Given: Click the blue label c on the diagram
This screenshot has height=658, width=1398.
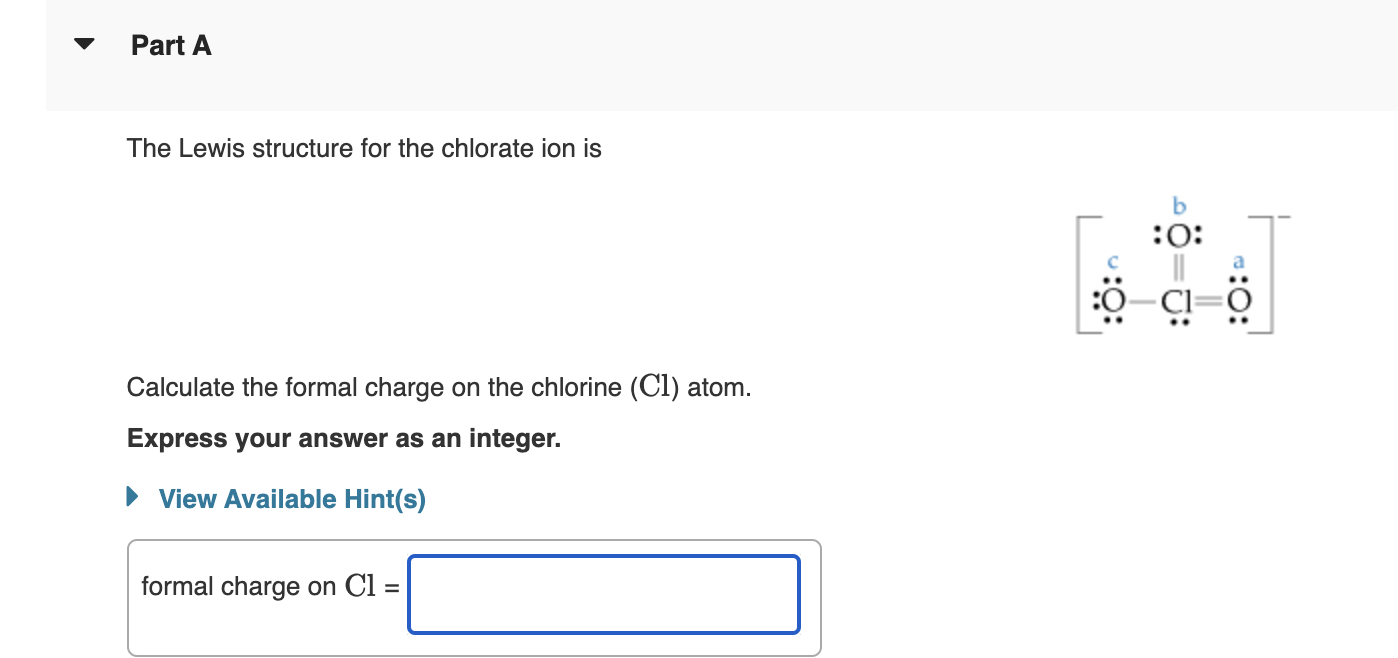Looking at the screenshot, I should (1111, 262).
